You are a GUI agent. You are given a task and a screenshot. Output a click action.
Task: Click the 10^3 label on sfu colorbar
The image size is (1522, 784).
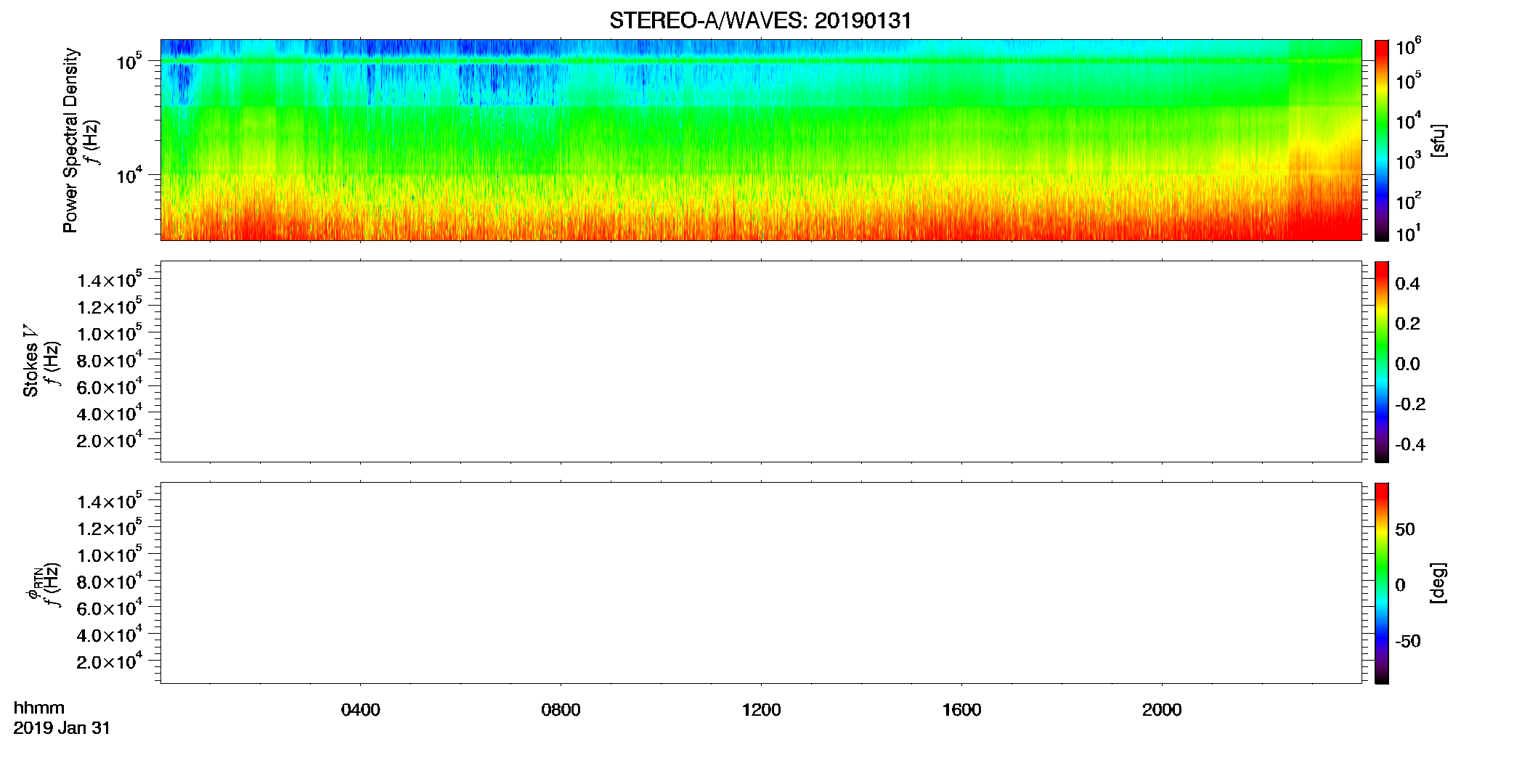tap(1409, 160)
